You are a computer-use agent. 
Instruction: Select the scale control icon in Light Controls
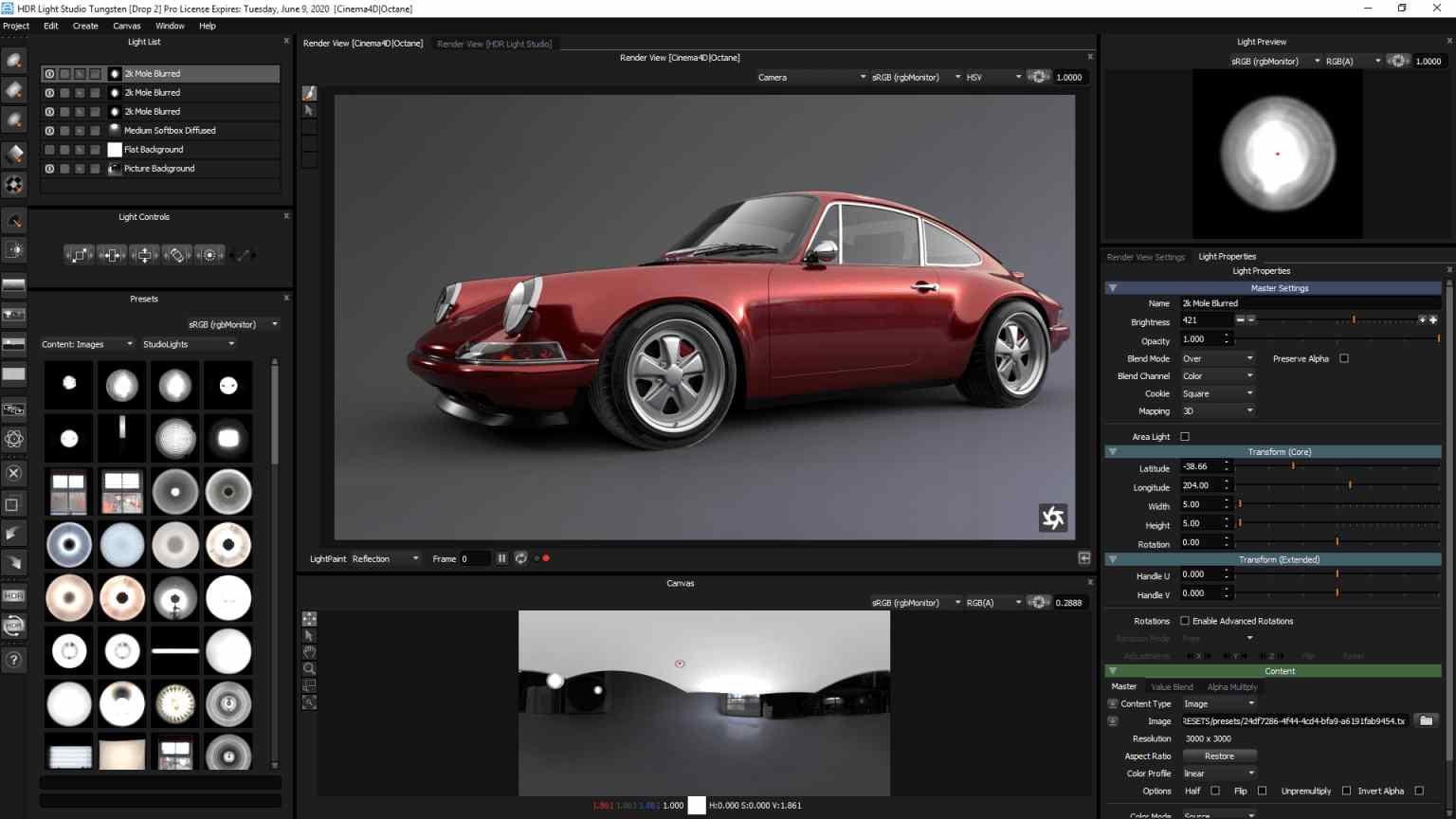tap(80, 254)
